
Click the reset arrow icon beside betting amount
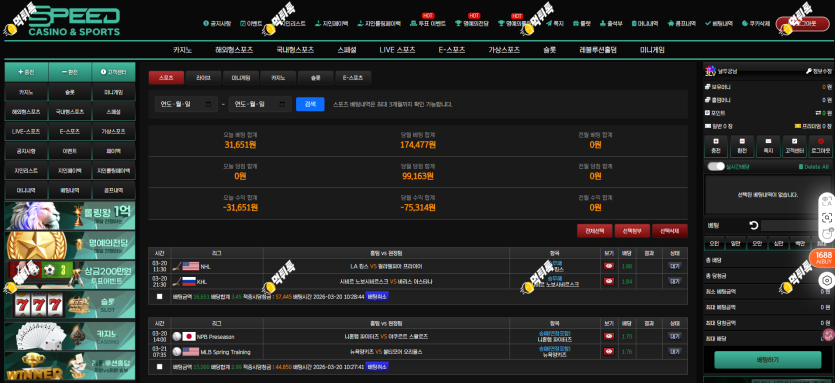(754, 225)
